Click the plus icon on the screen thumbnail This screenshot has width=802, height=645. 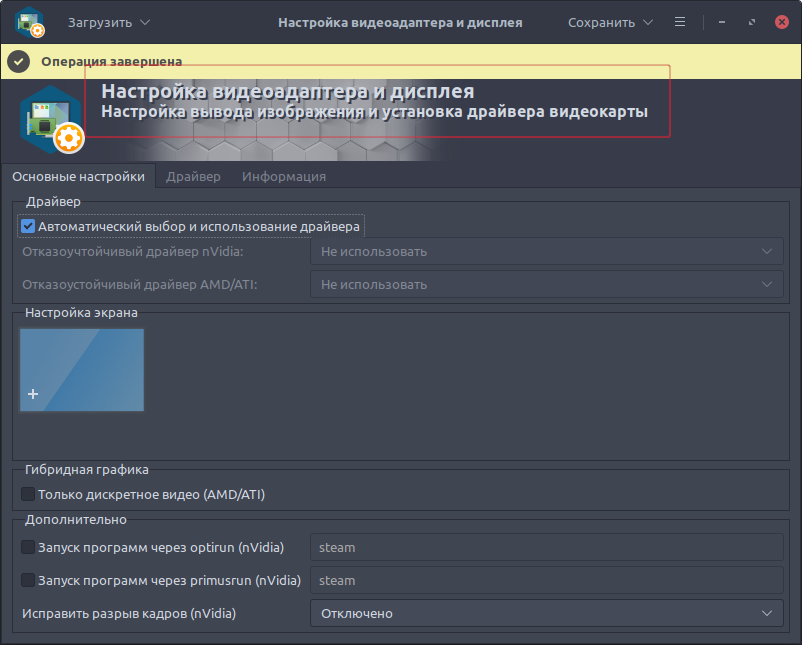pos(33,394)
